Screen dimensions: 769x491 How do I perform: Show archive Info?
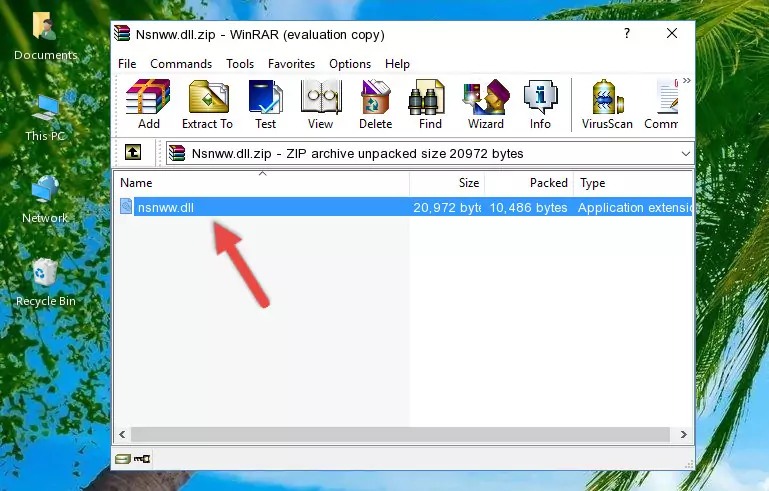(x=540, y=104)
